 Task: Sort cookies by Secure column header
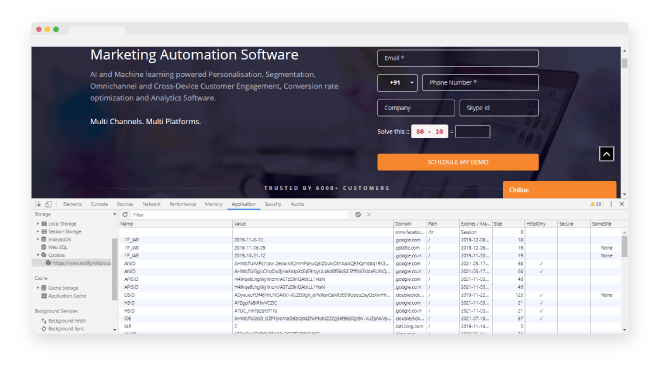(x=574, y=224)
